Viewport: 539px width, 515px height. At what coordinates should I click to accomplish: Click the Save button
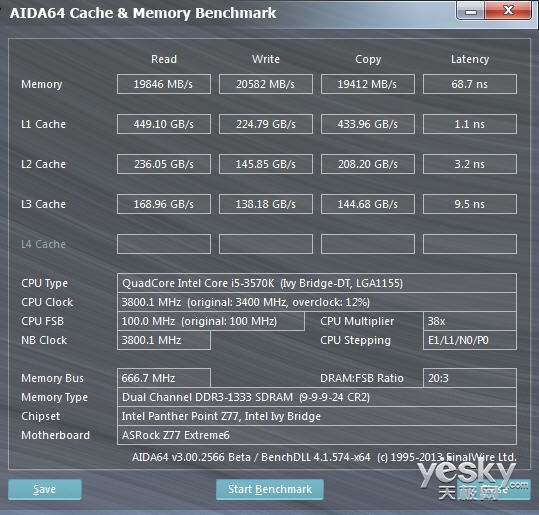(45, 489)
